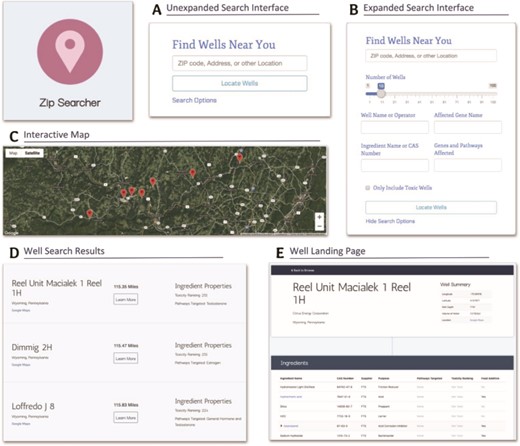
Task: Click middle marker in the three-marker cluster
Action: click(x=132, y=191)
